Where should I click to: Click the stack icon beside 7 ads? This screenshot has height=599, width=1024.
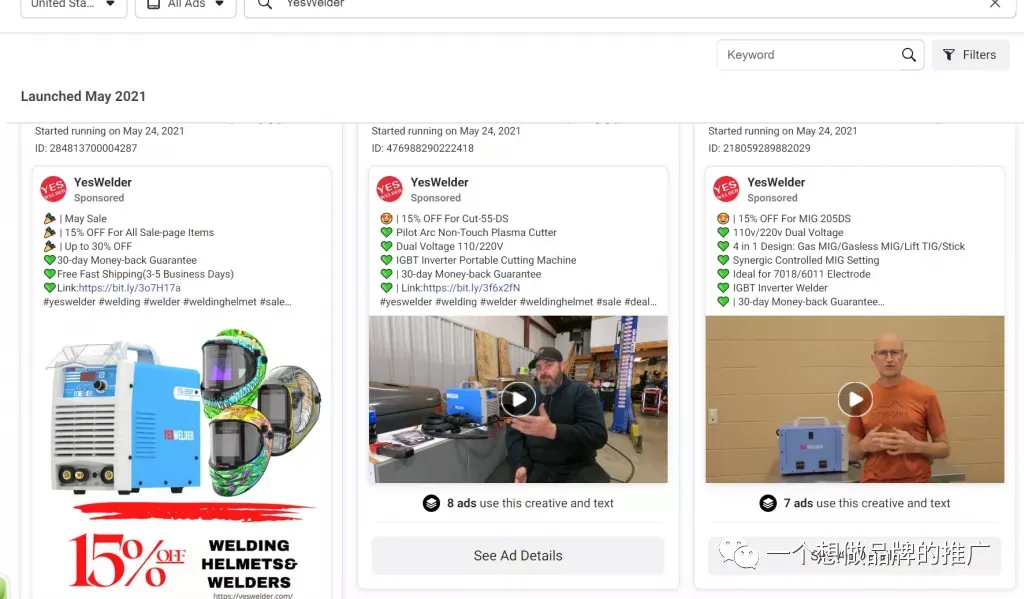[x=768, y=503]
